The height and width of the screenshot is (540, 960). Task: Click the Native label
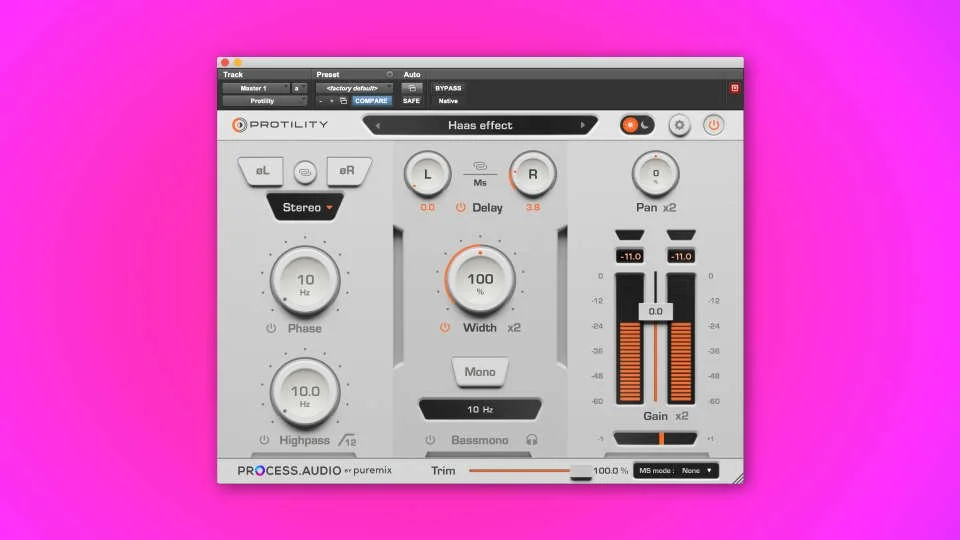click(448, 101)
